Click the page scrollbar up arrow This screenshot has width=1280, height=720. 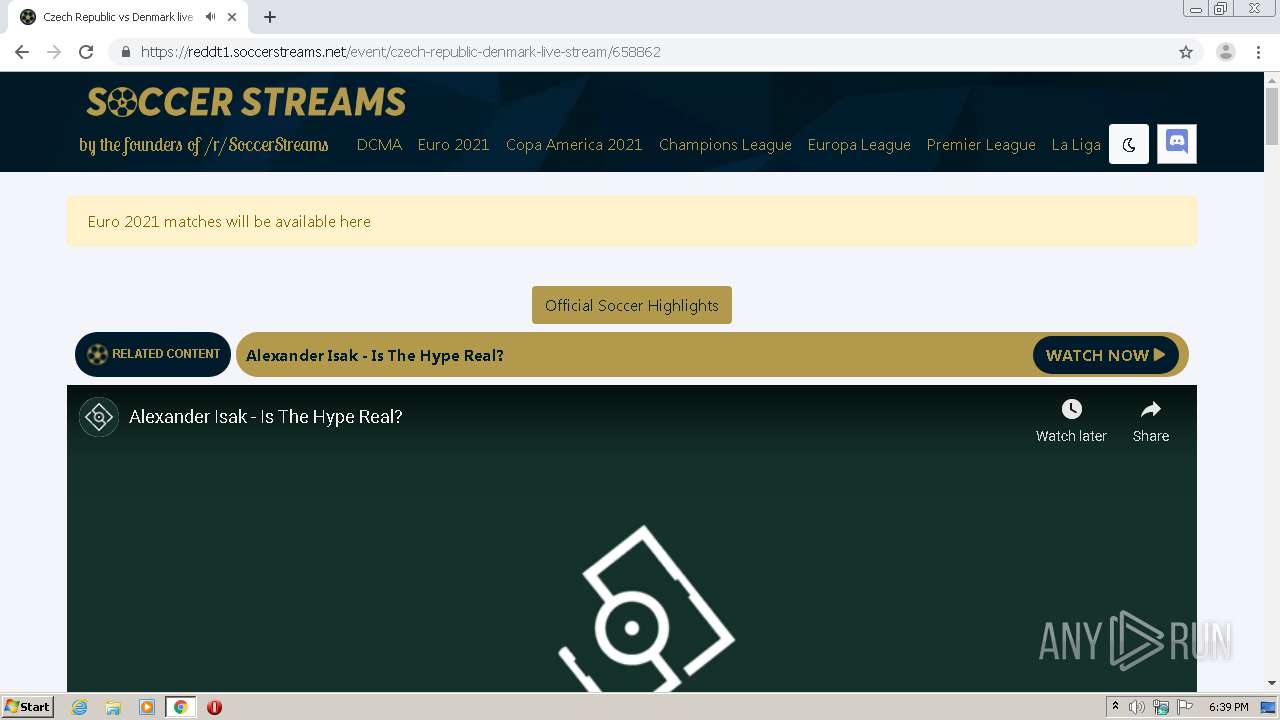click(1272, 79)
